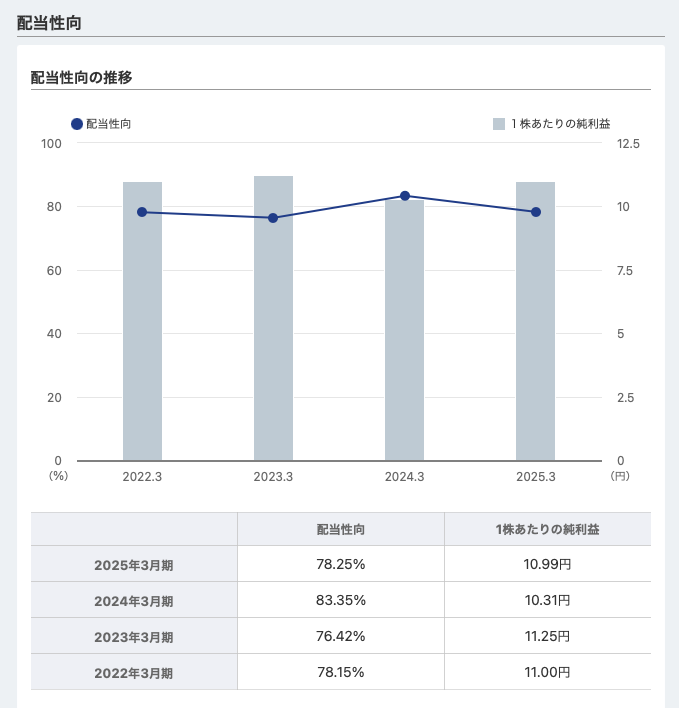
Task: Click the 1株あたりの純利益 legend label
Action: tap(560, 124)
